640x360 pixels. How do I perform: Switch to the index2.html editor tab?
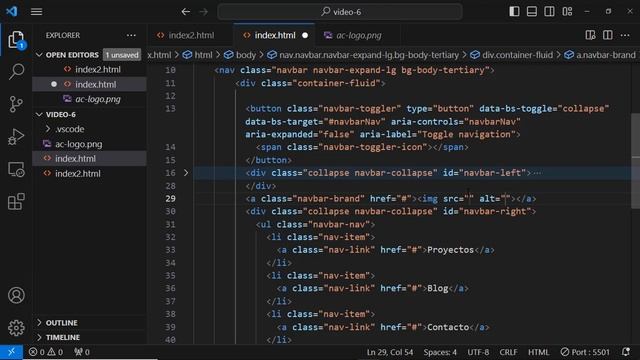point(191,36)
